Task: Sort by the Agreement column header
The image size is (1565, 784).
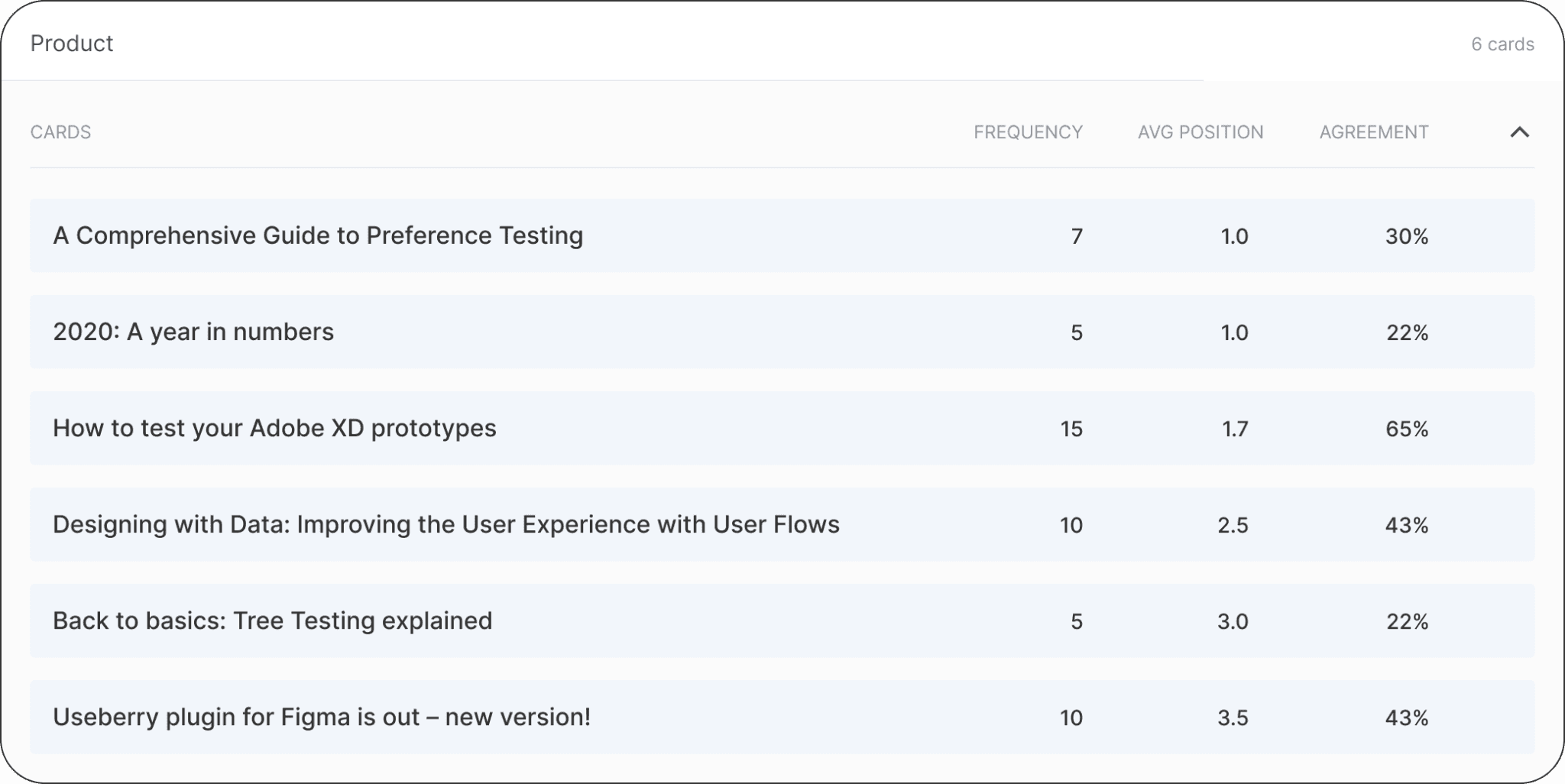Action: tap(1373, 132)
